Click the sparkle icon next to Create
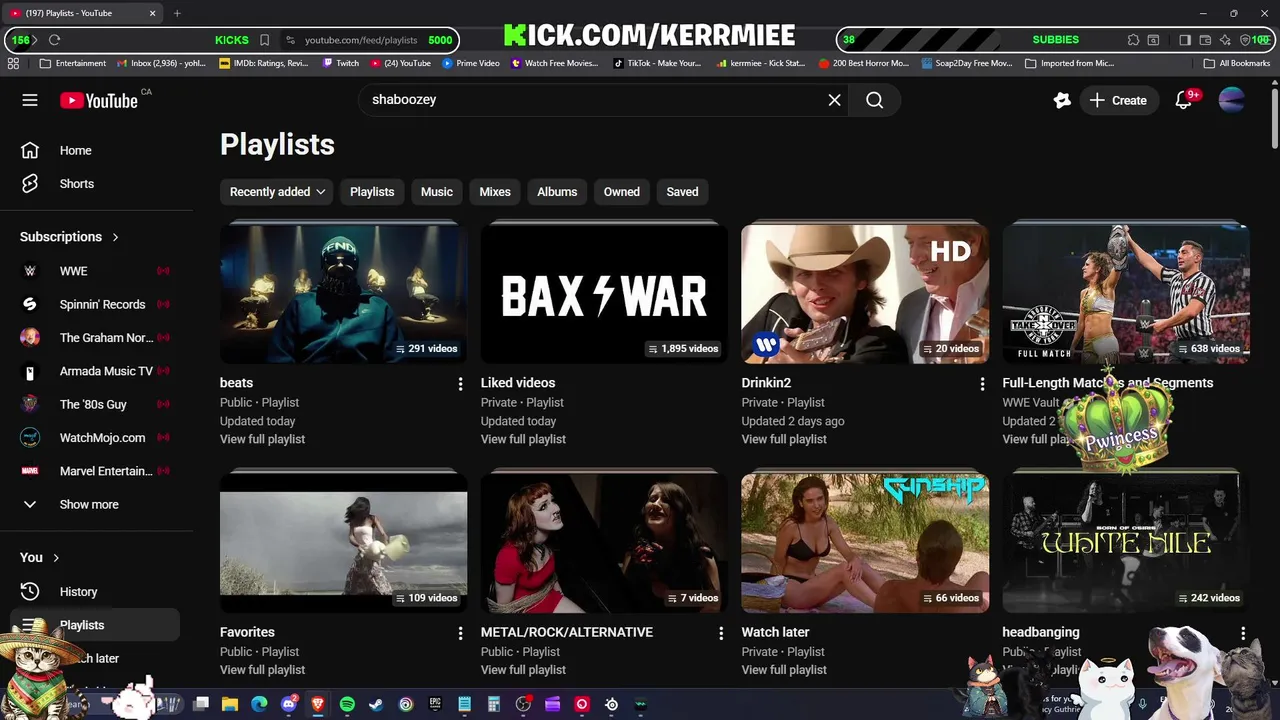The height and width of the screenshot is (720, 1280). tap(1062, 100)
